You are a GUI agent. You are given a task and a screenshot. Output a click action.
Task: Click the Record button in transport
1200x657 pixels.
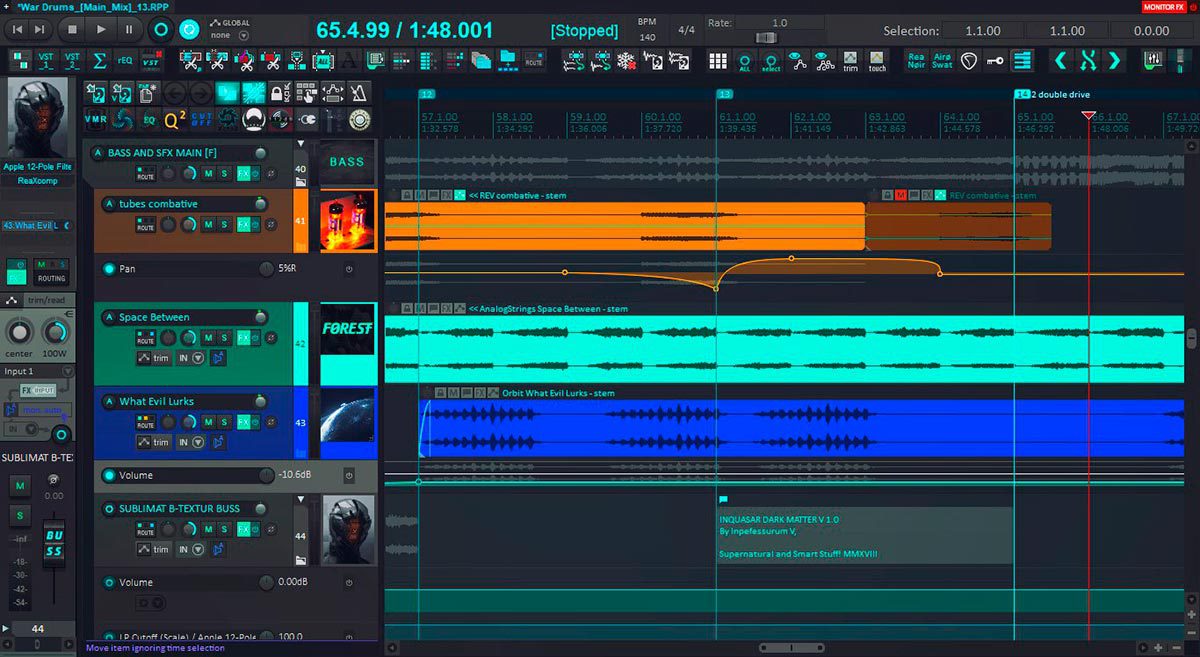(x=160, y=30)
